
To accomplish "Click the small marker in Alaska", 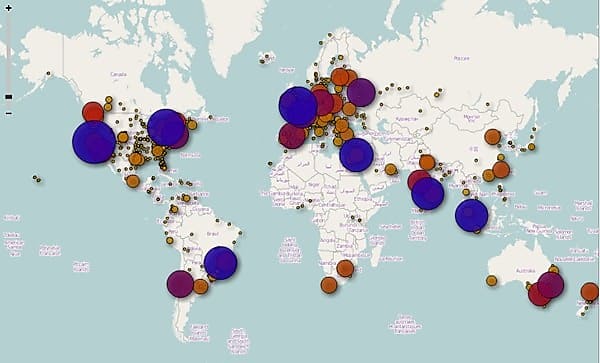I will (x=48, y=73).
